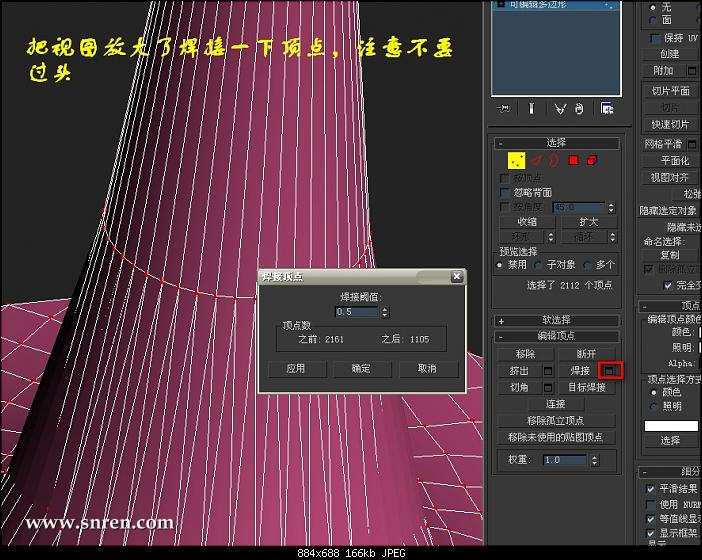Click Remove Modifier trash icon
Screen dimensions: 702x560
(x=579, y=109)
